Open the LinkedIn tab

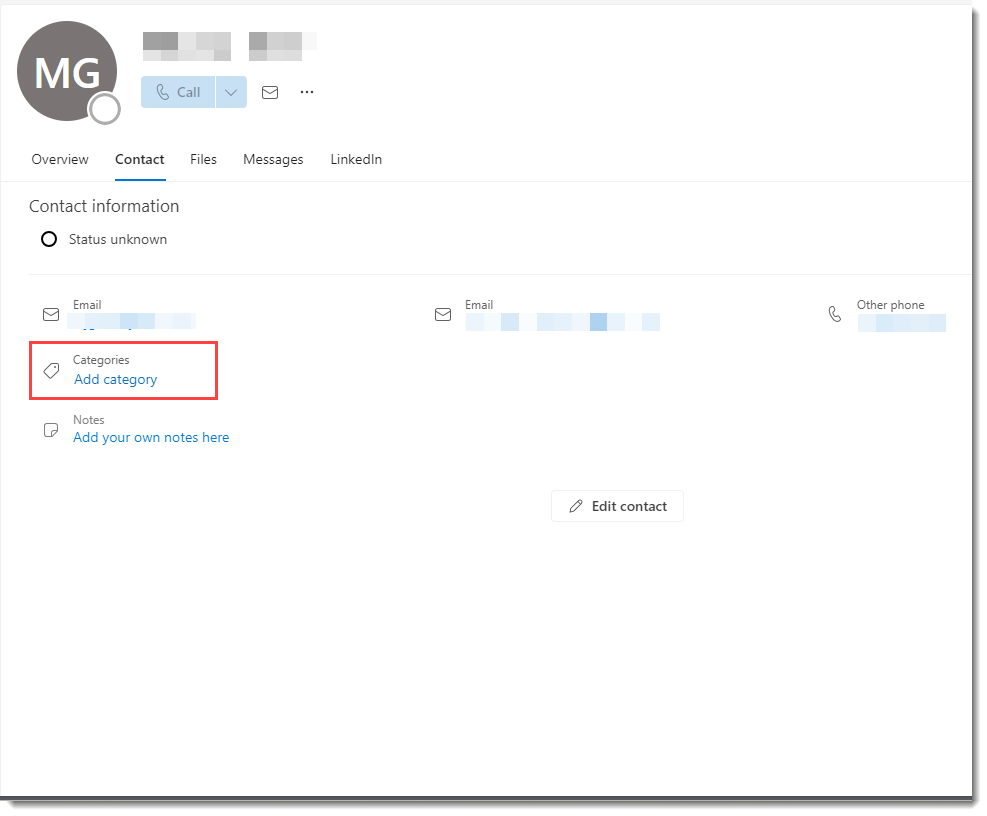click(x=356, y=159)
